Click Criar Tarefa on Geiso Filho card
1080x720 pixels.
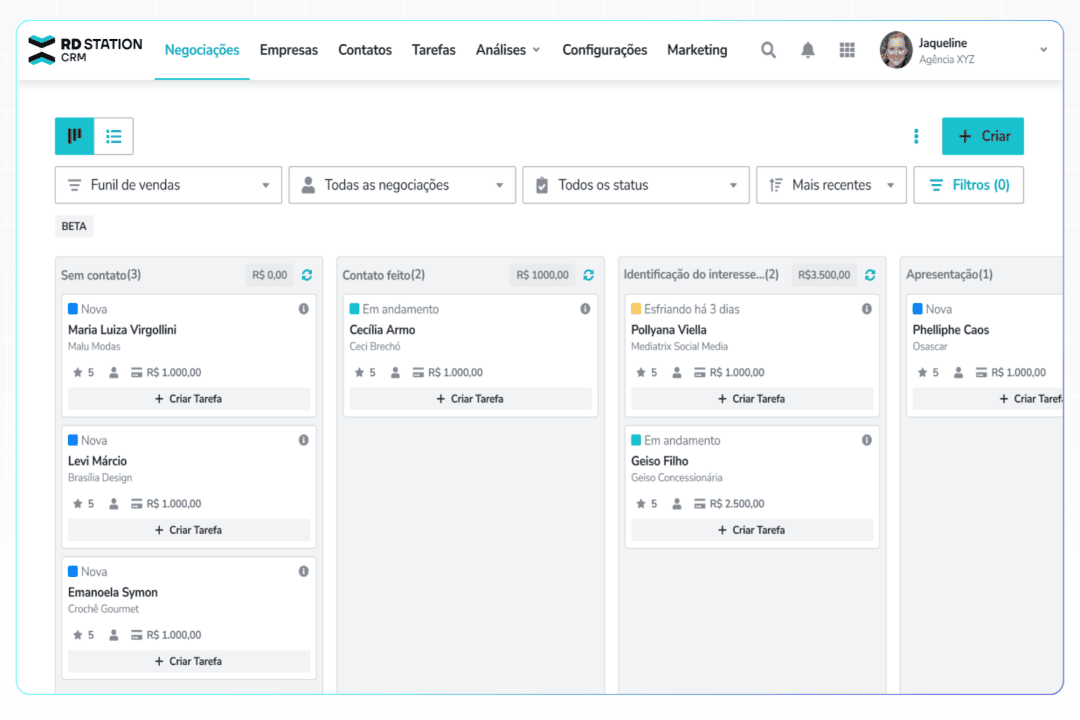point(752,529)
